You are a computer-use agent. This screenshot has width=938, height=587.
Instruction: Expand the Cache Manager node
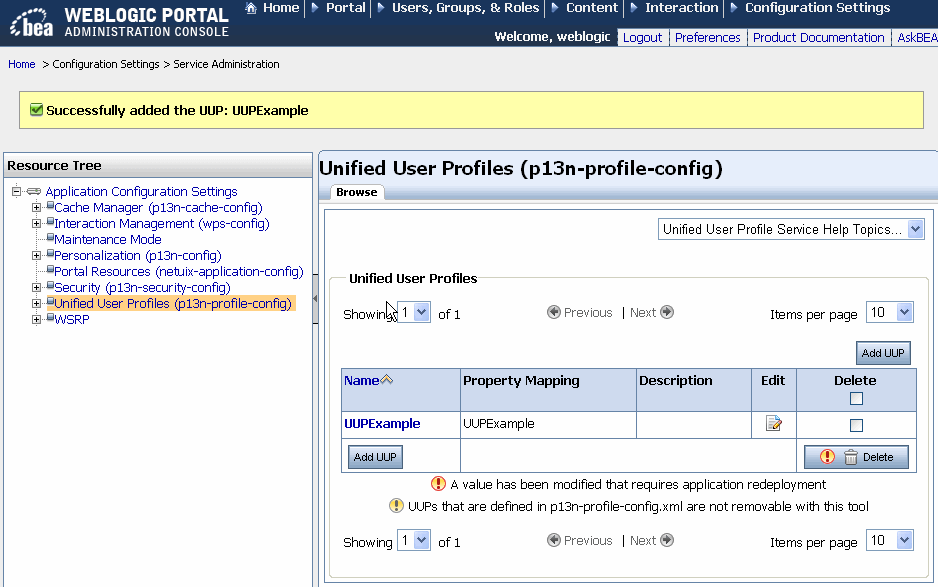[36, 208]
